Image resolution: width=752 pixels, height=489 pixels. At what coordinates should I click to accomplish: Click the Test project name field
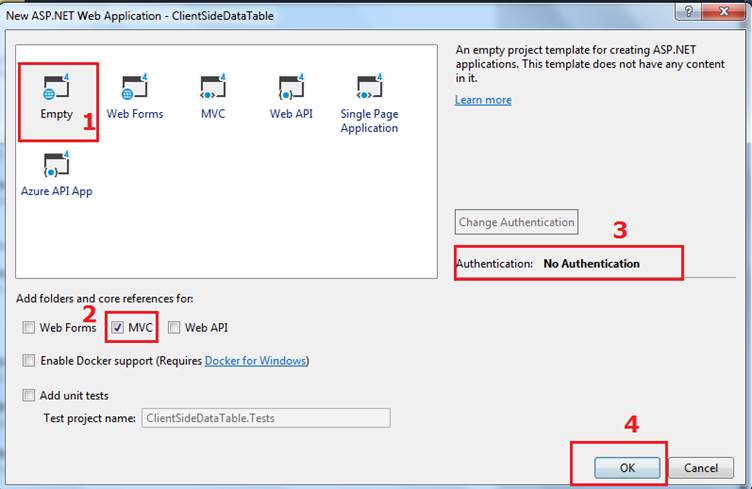tap(266, 418)
